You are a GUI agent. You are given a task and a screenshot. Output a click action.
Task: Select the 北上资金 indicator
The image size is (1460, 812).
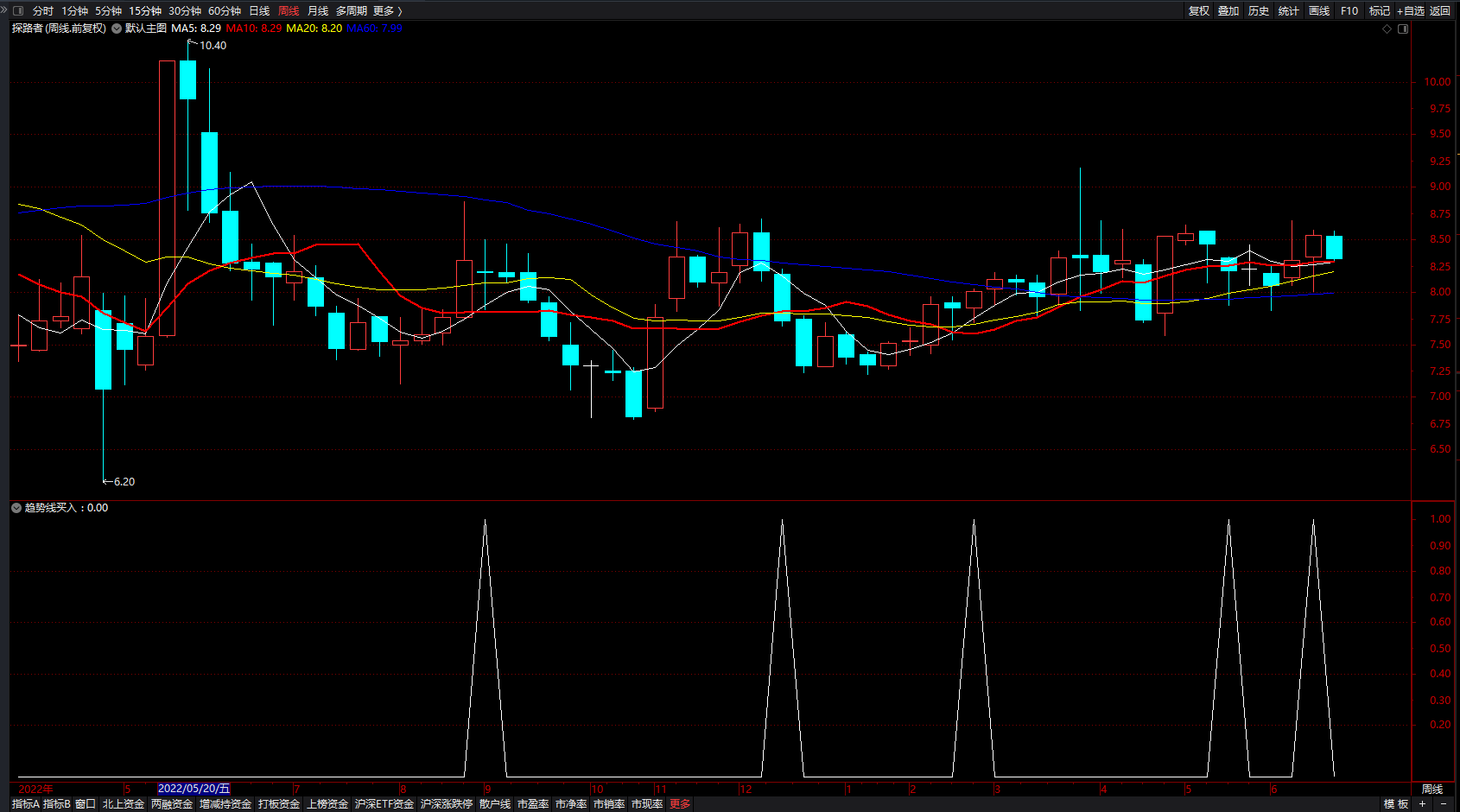click(x=124, y=804)
